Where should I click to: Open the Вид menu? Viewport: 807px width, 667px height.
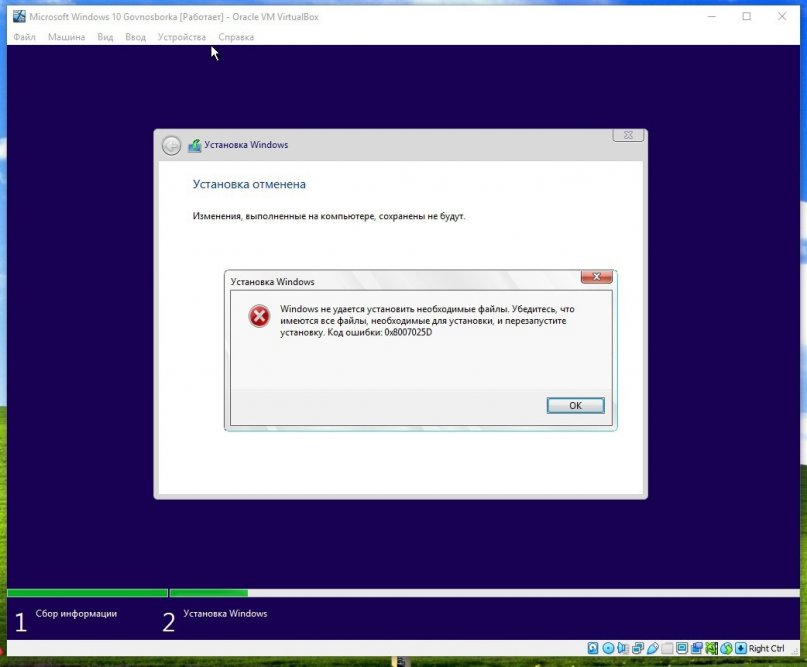(x=105, y=37)
